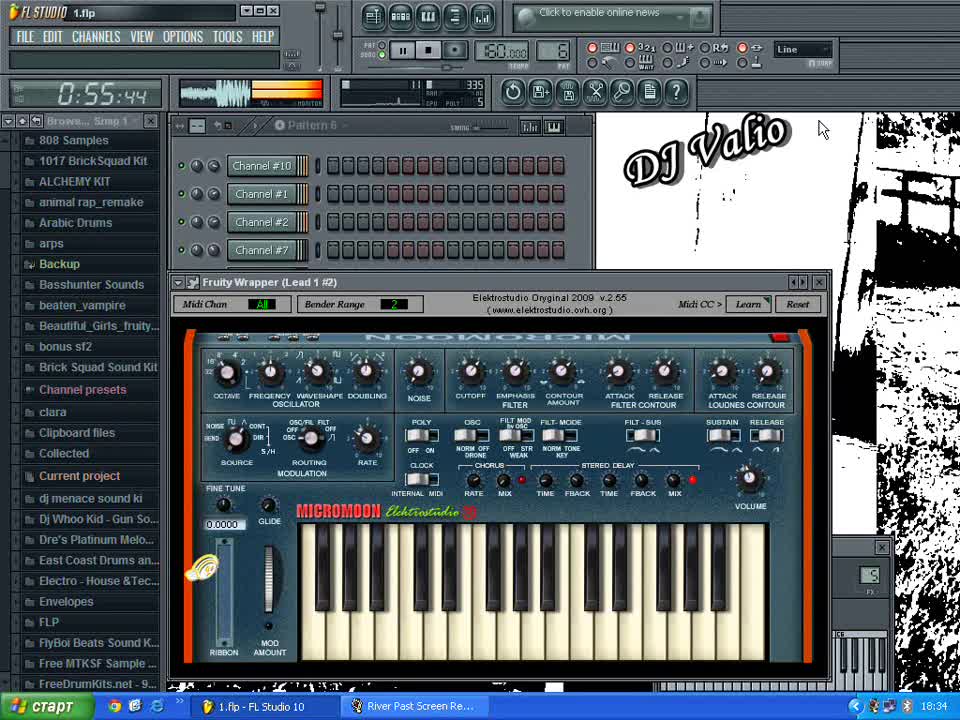Toggle the browser view icon
960x720 pixels.
[x=455, y=17]
